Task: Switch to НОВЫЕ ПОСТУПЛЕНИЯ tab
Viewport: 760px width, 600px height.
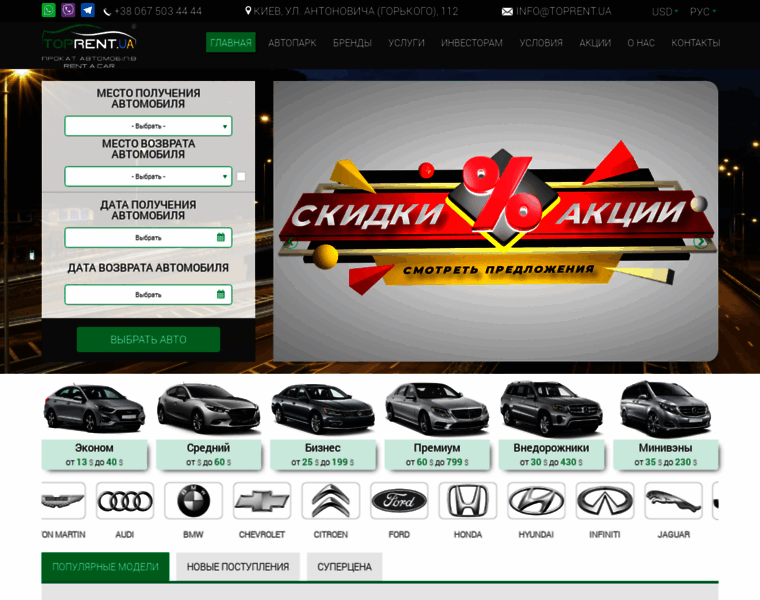Action: (238, 567)
